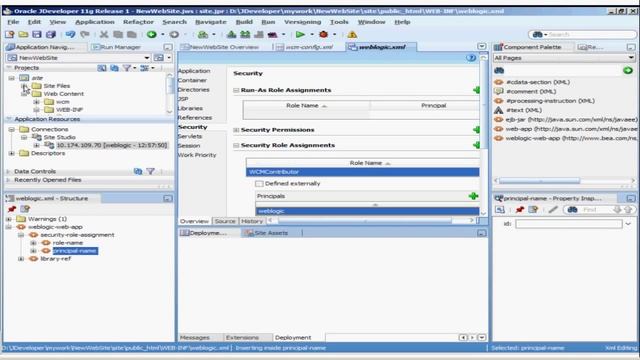Toggle the Defined externally checkbox

coord(259,184)
